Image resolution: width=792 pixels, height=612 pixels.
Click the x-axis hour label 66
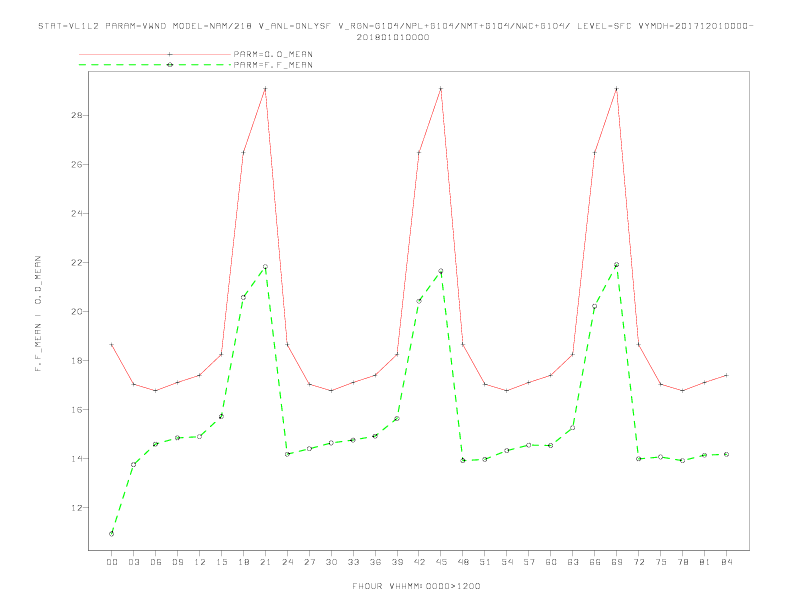coord(595,562)
